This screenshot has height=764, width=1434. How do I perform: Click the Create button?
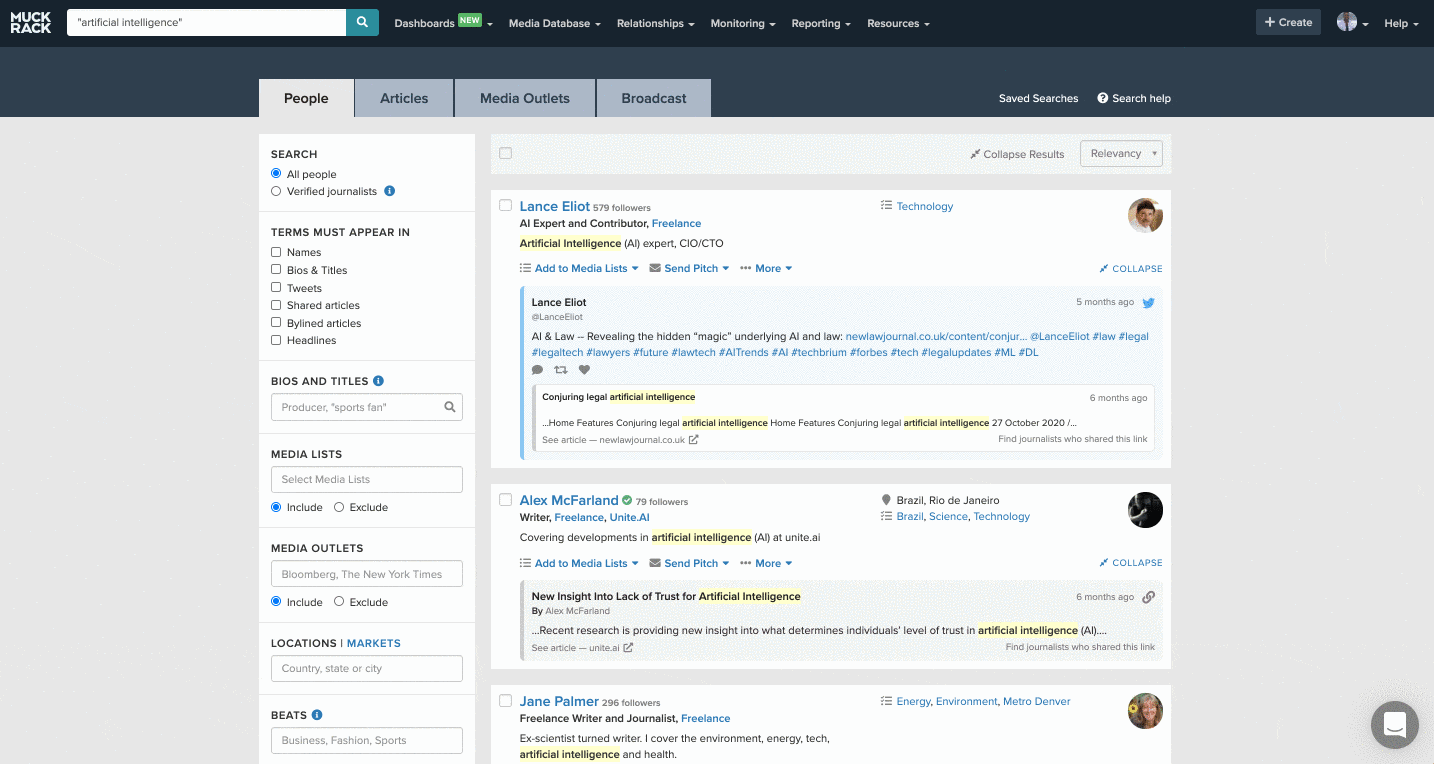click(1288, 22)
